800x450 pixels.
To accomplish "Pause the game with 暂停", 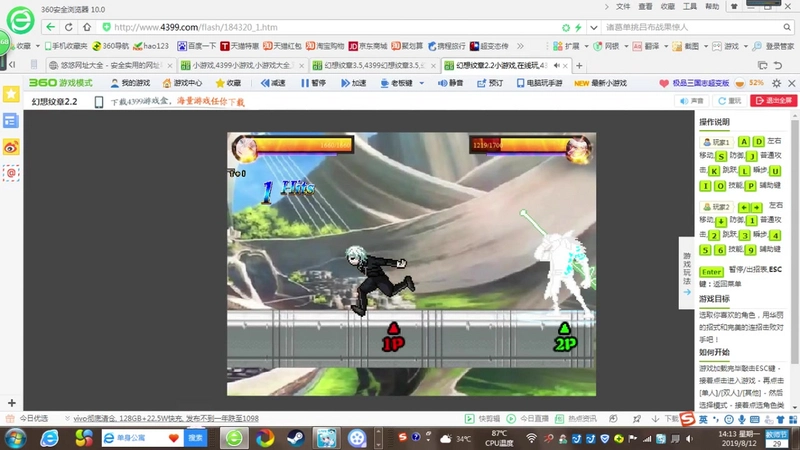I will tap(313, 83).
